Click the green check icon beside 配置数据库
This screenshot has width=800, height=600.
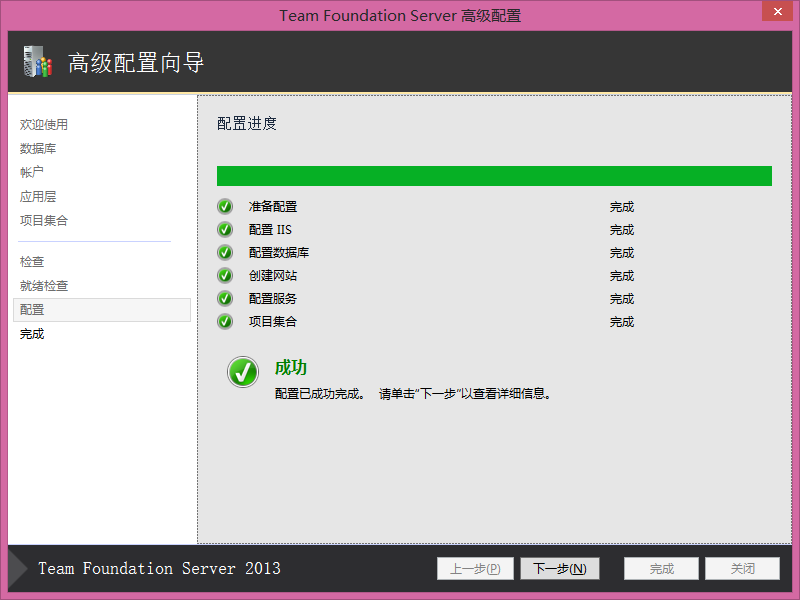[x=224, y=253]
